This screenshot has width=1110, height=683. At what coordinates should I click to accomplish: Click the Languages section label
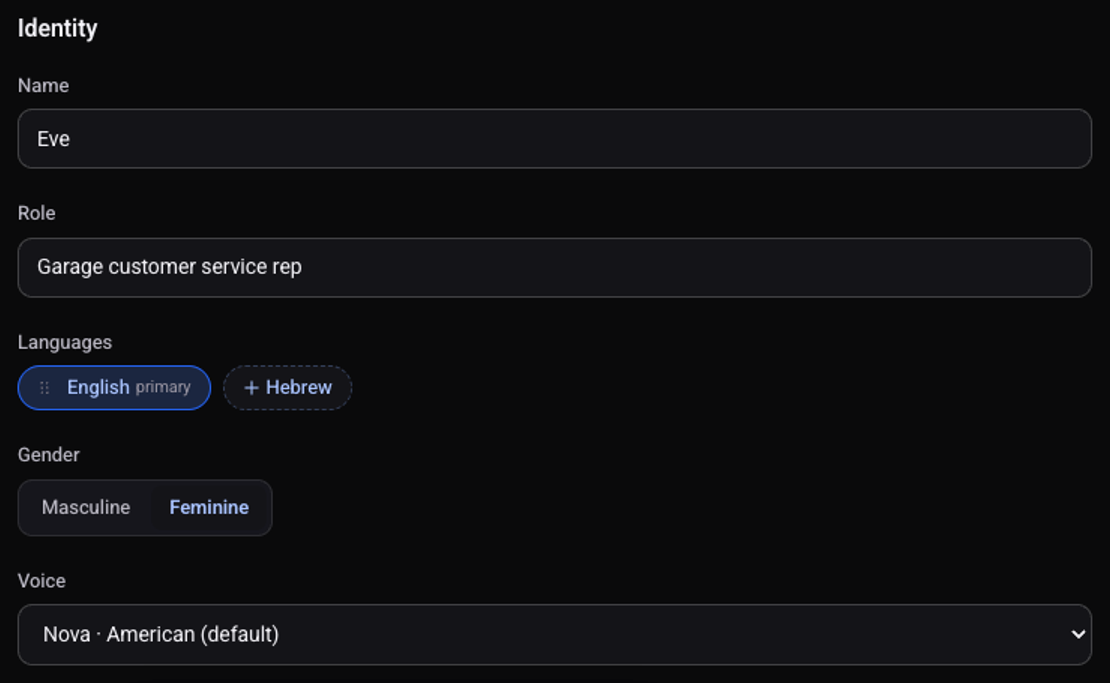tap(65, 343)
